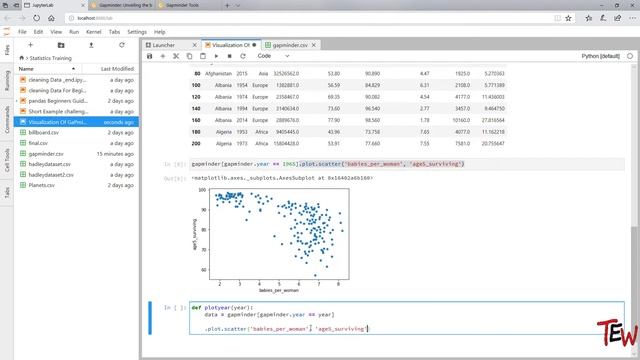Refresh the browser page
This screenshot has width=640, height=360.
pos(36,18)
